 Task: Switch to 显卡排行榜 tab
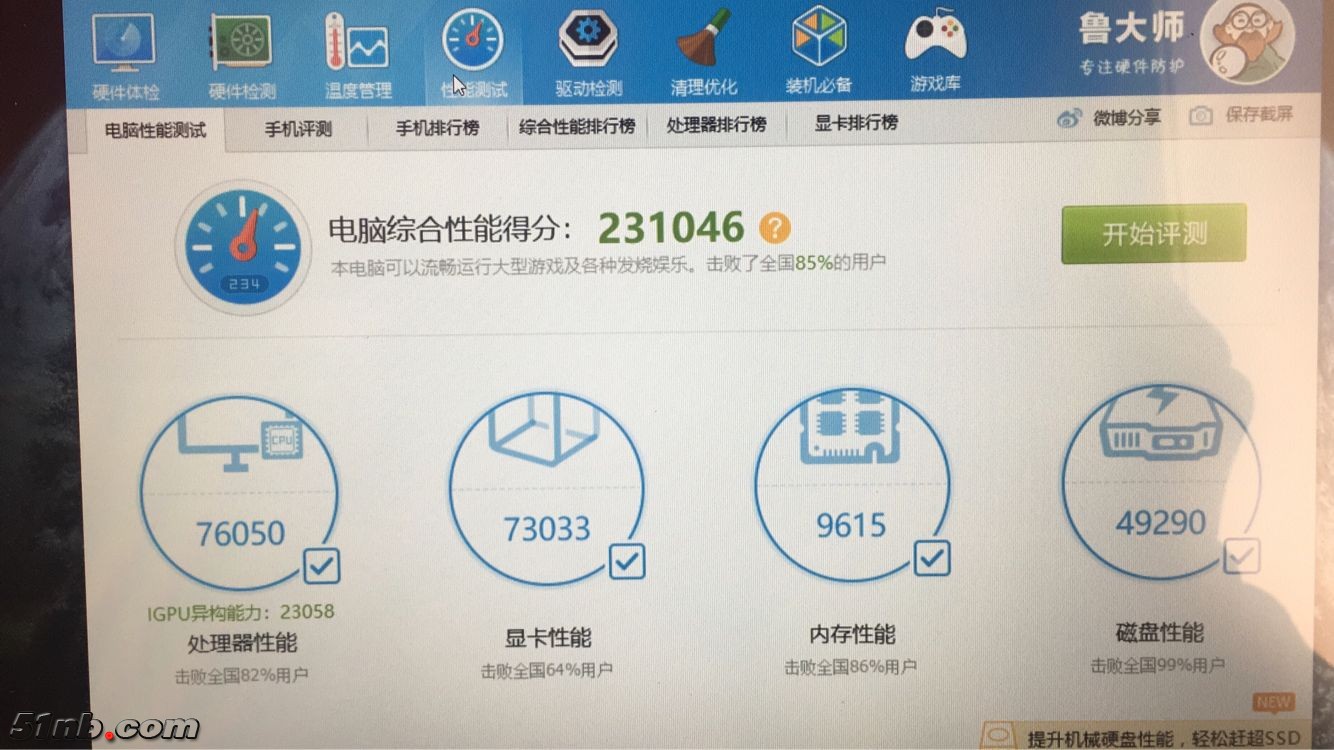(x=856, y=123)
